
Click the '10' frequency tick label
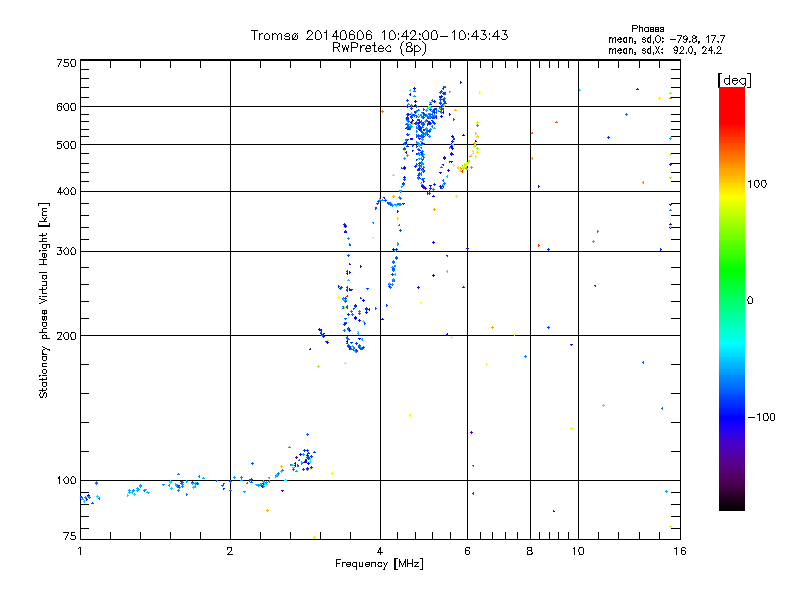click(578, 551)
